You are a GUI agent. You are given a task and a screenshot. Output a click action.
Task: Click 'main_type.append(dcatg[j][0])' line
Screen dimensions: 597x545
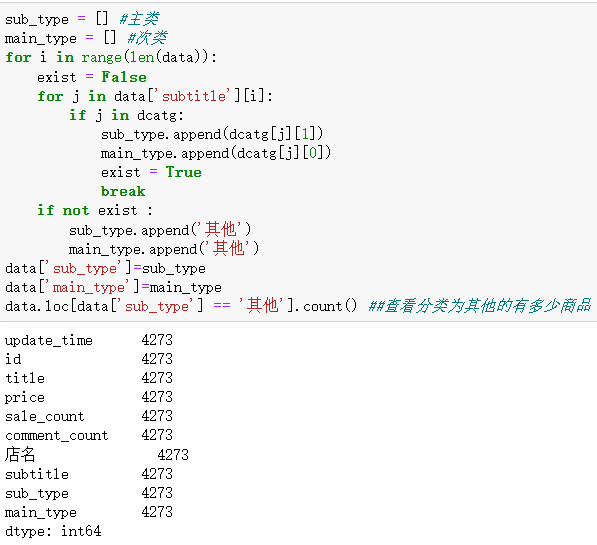216,153
